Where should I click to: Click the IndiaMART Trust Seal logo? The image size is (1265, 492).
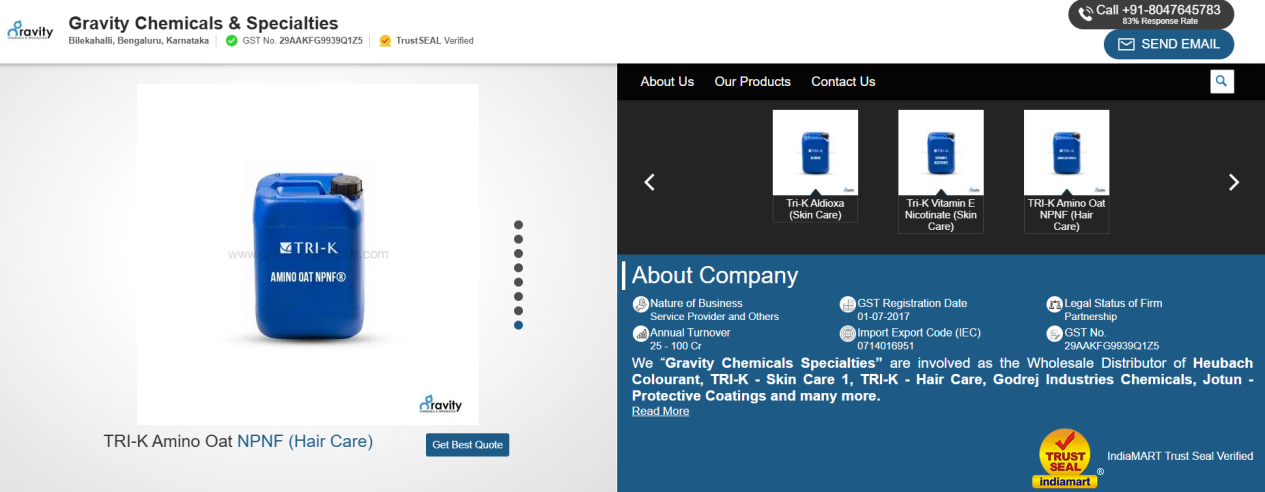click(1067, 458)
